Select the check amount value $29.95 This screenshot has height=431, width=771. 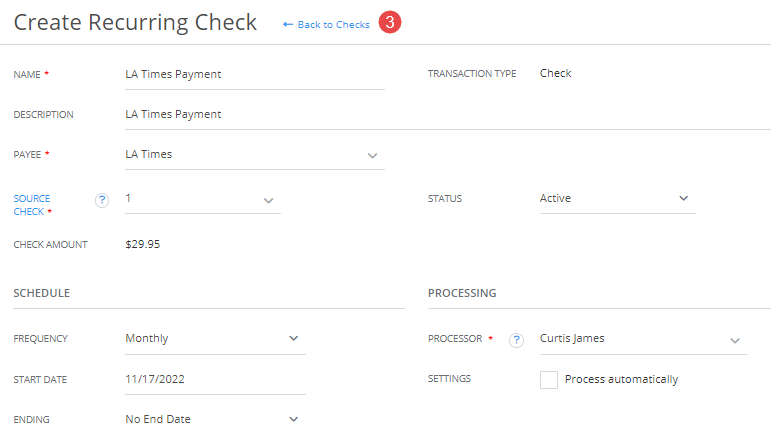coord(143,244)
